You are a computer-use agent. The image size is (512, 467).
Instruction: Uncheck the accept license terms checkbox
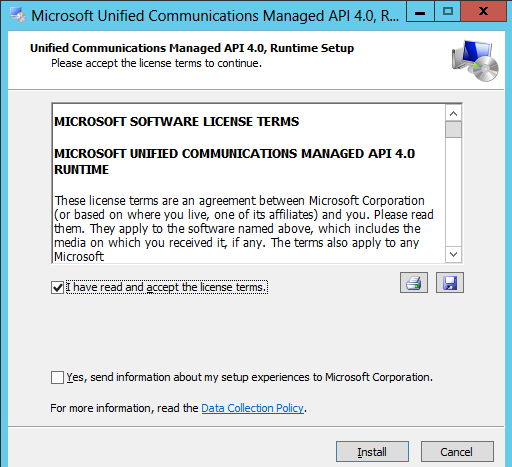[x=57, y=287]
